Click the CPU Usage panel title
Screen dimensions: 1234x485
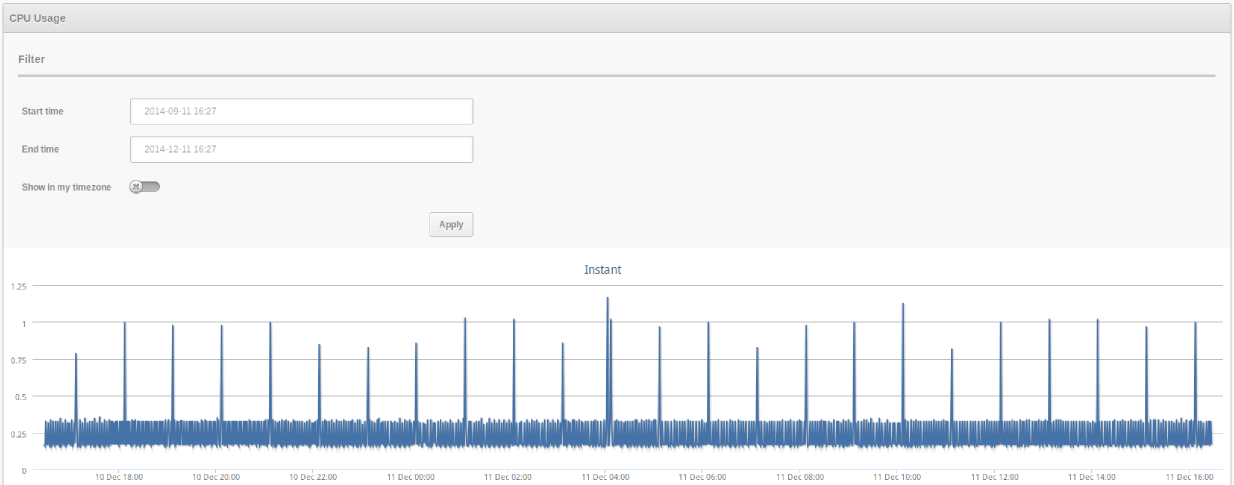(38, 18)
